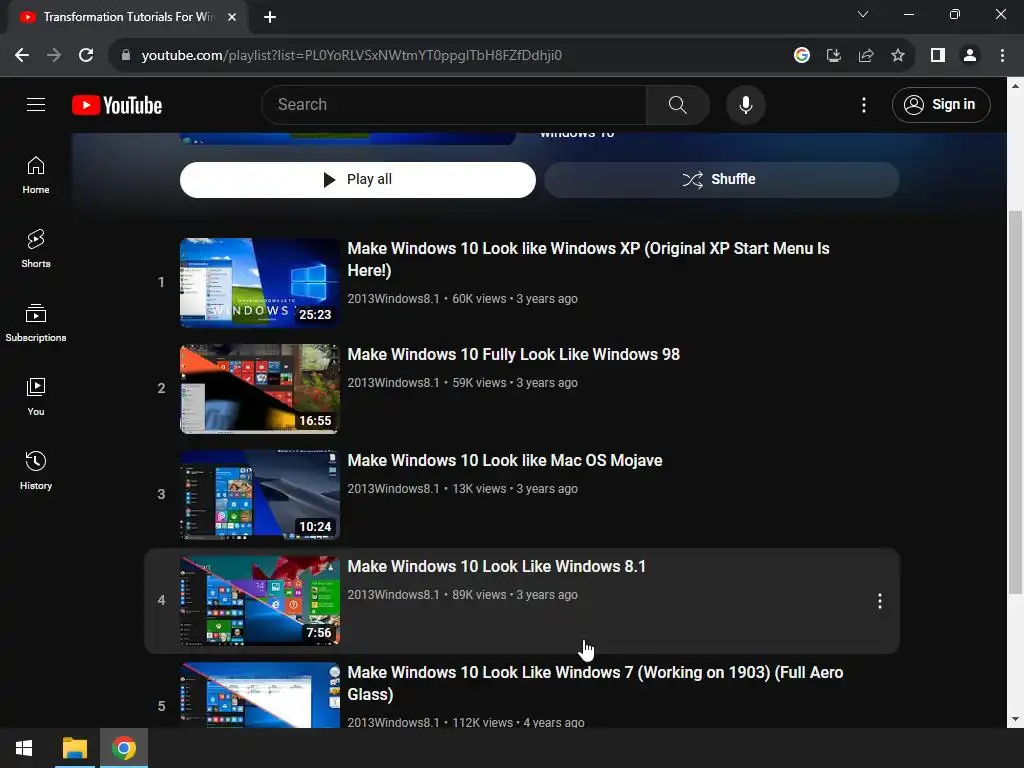Screen dimensions: 1024x768
Task: Open Windows 7 Aero Glass video thumbnail
Action: click(260, 695)
